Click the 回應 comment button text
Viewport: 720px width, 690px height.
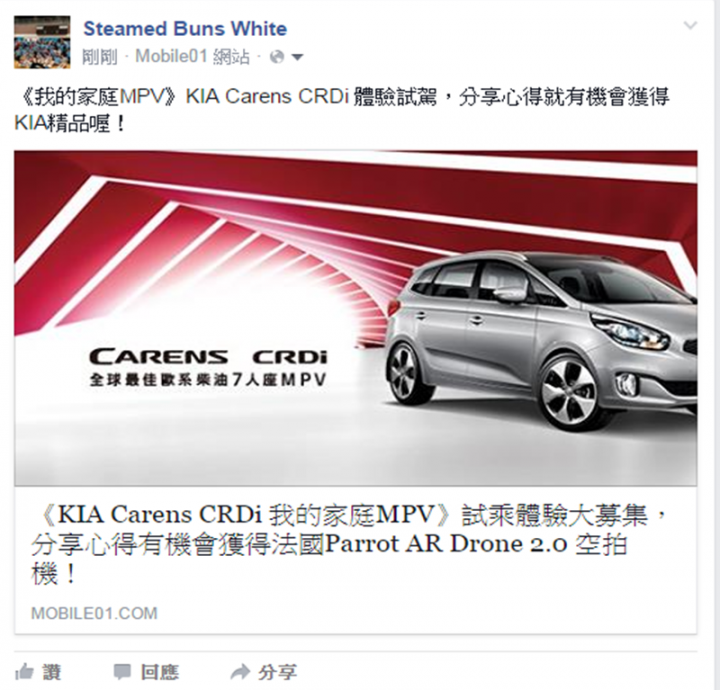click(159, 673)
